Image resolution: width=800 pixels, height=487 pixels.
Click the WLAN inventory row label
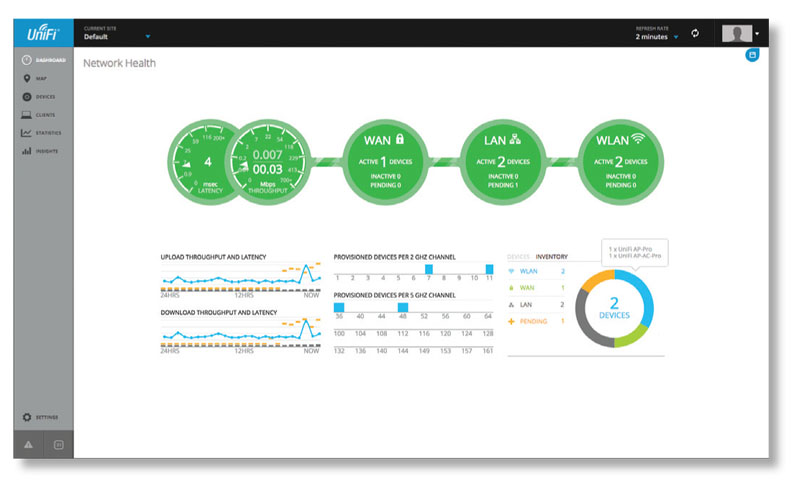[528, 271]
